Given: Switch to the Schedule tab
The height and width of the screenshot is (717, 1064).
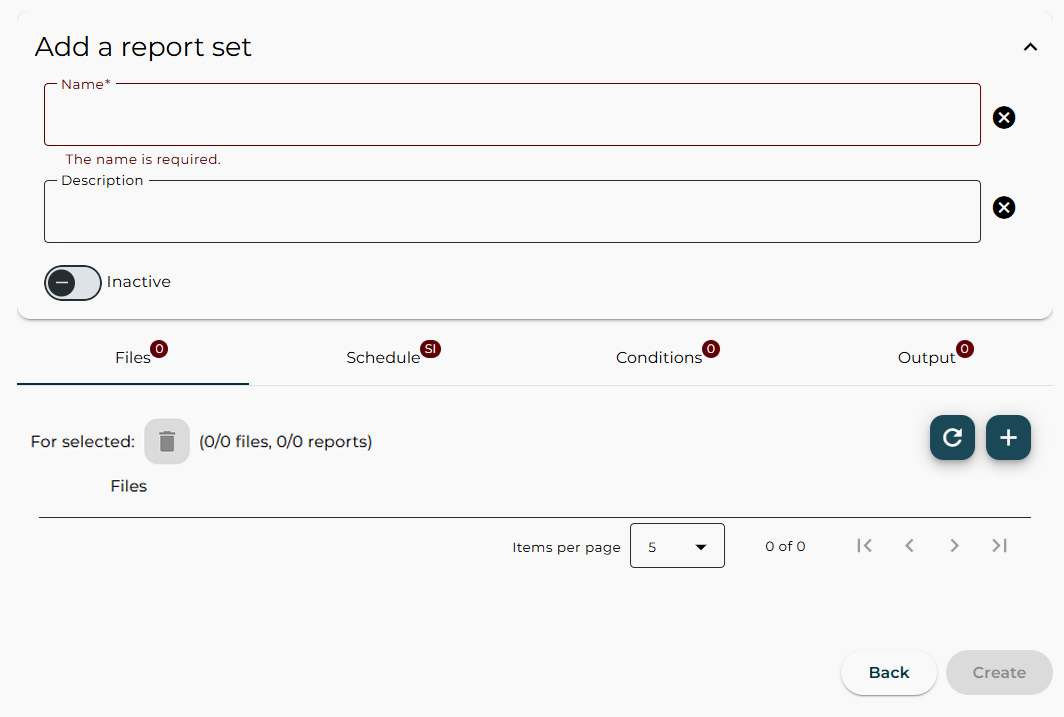Looking at the screenshot, I should pyautogui.click(x=381, y=357).
